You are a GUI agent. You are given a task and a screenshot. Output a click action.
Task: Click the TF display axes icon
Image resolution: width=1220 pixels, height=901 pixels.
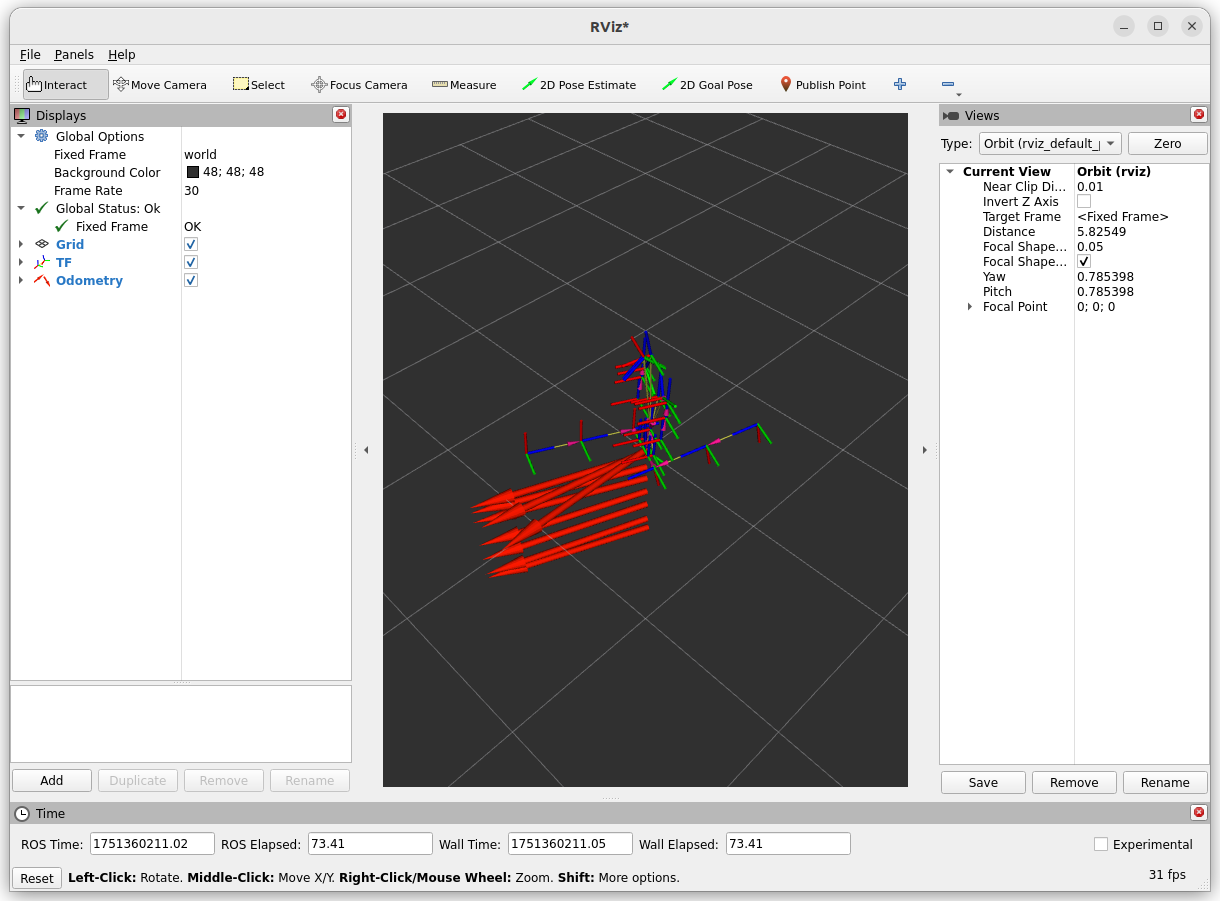(x=41, y=262)
